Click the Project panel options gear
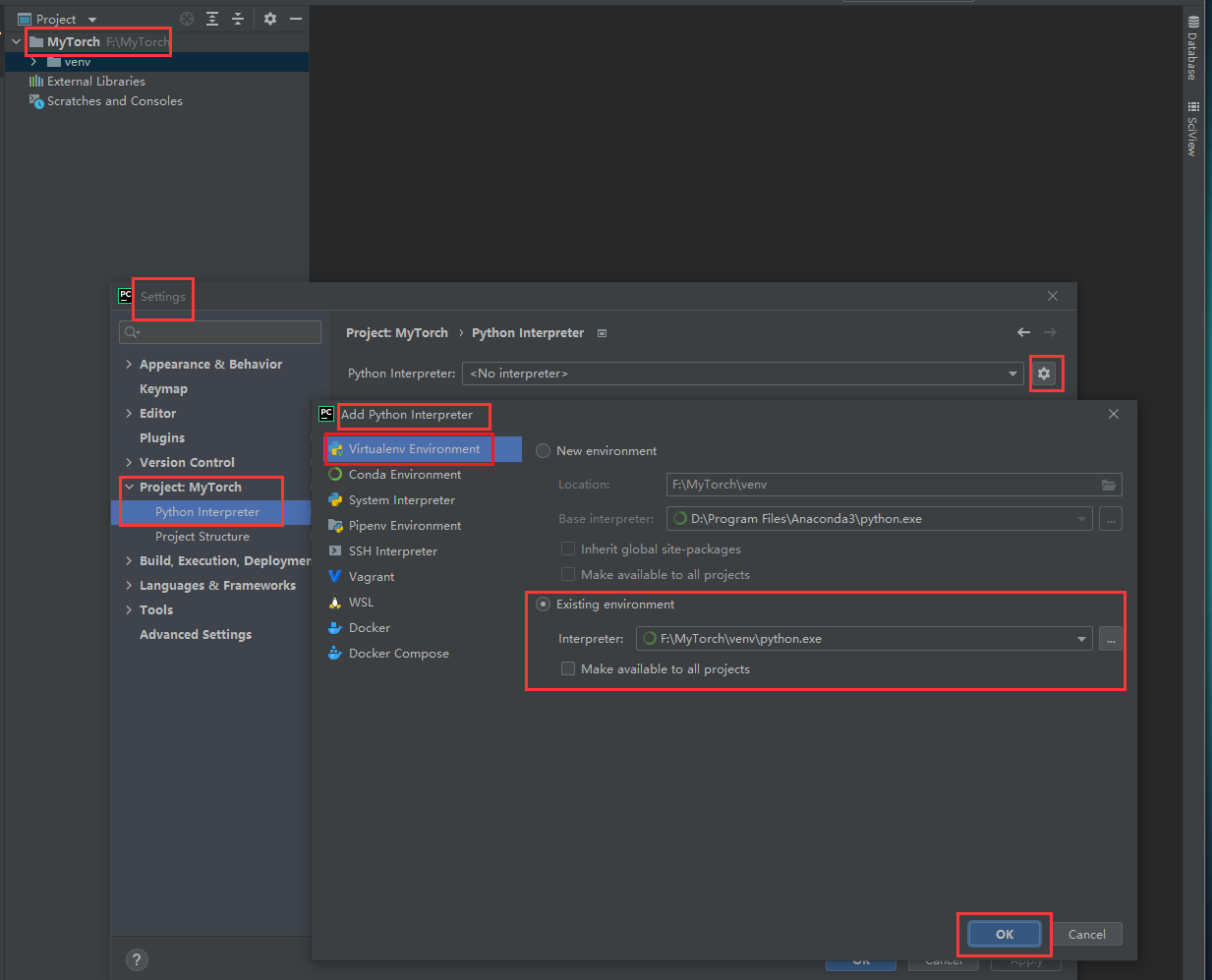The height and width of the screenshot is (980, 1212). tap(270, 19)
